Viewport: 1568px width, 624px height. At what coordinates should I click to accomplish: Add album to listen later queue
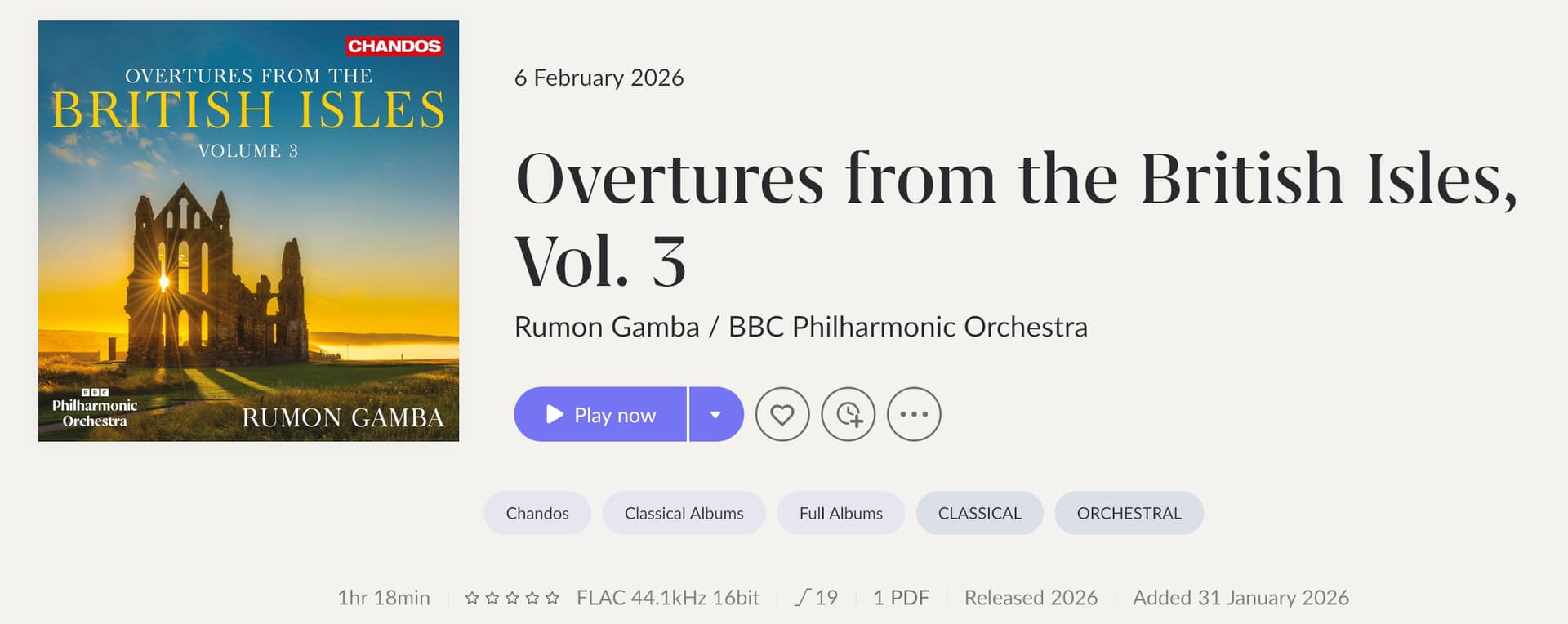click(849, 415)
